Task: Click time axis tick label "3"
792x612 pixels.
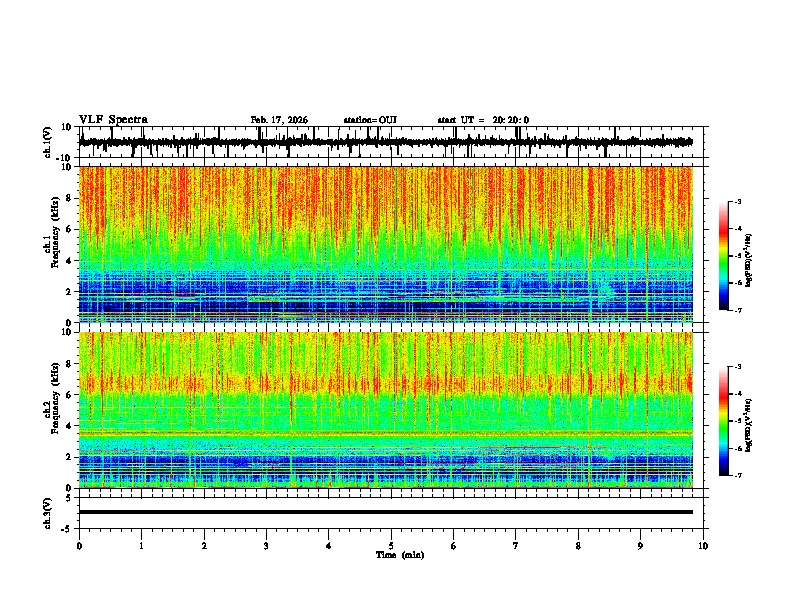Action: tap(266, 546)
